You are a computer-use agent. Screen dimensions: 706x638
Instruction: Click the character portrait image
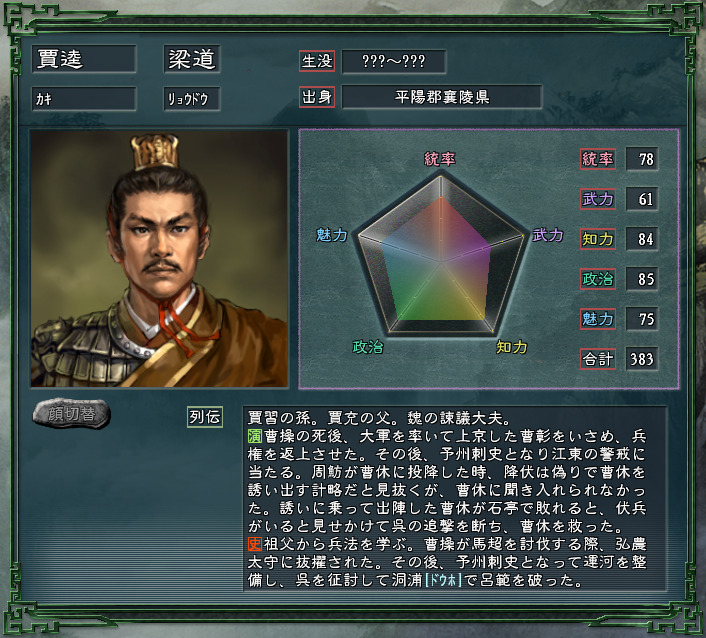click(159, 258)
